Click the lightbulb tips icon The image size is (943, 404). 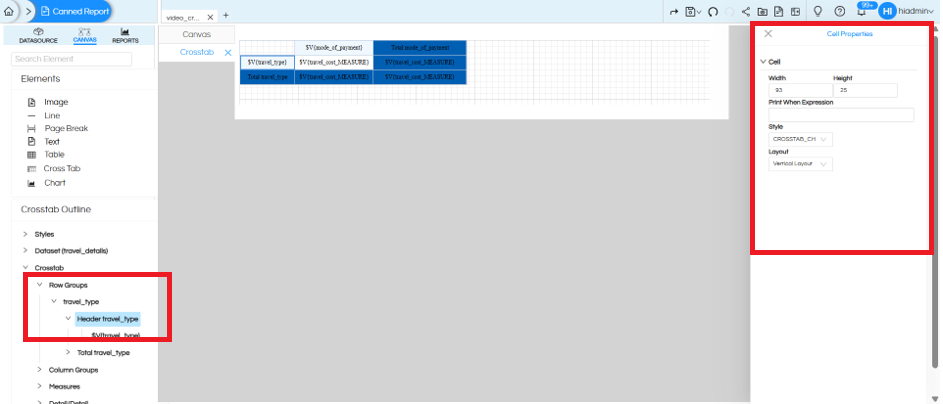[817, 11]
